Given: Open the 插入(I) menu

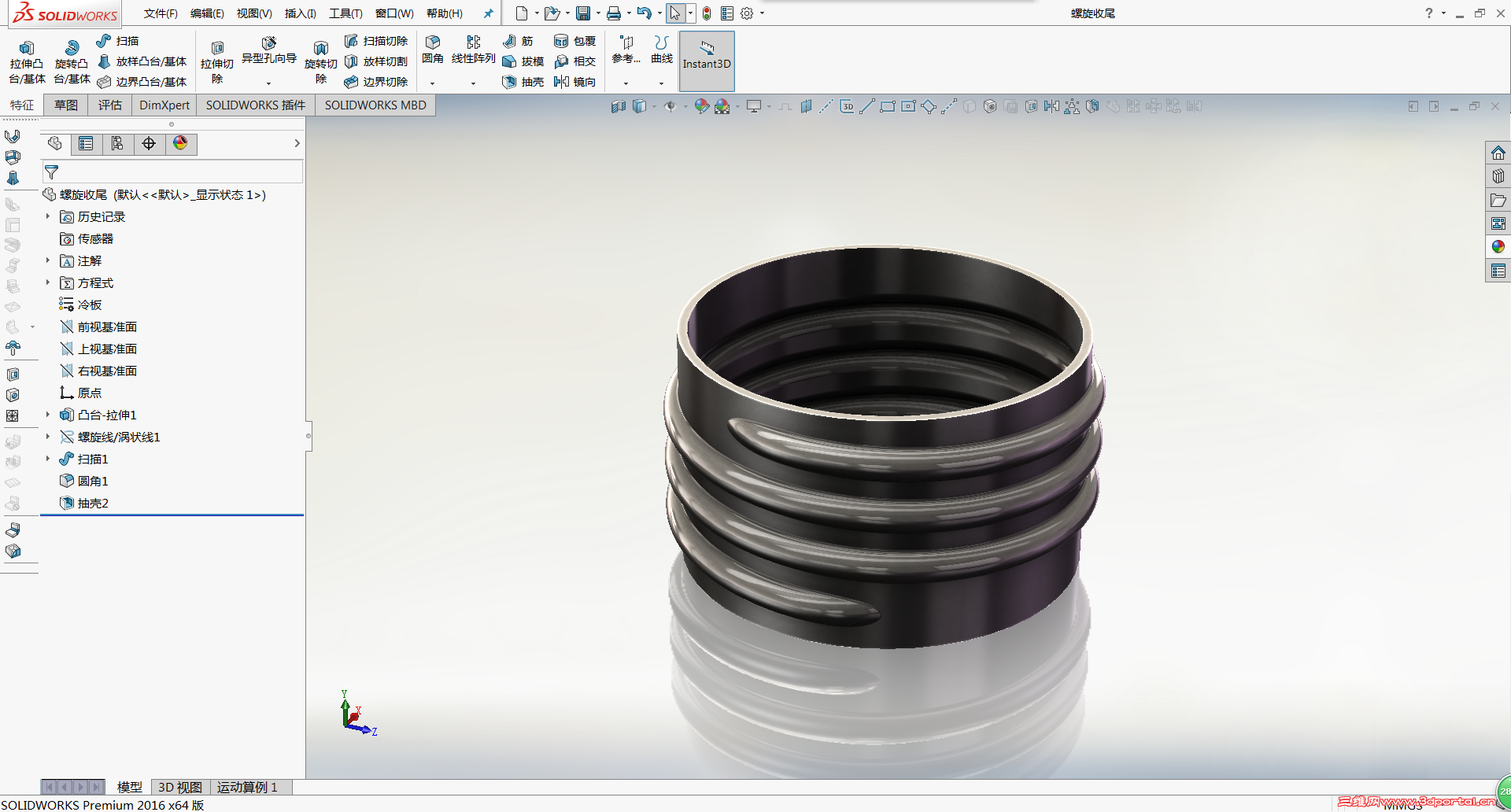Looking at the screenshot, I should tap(300, 13).
